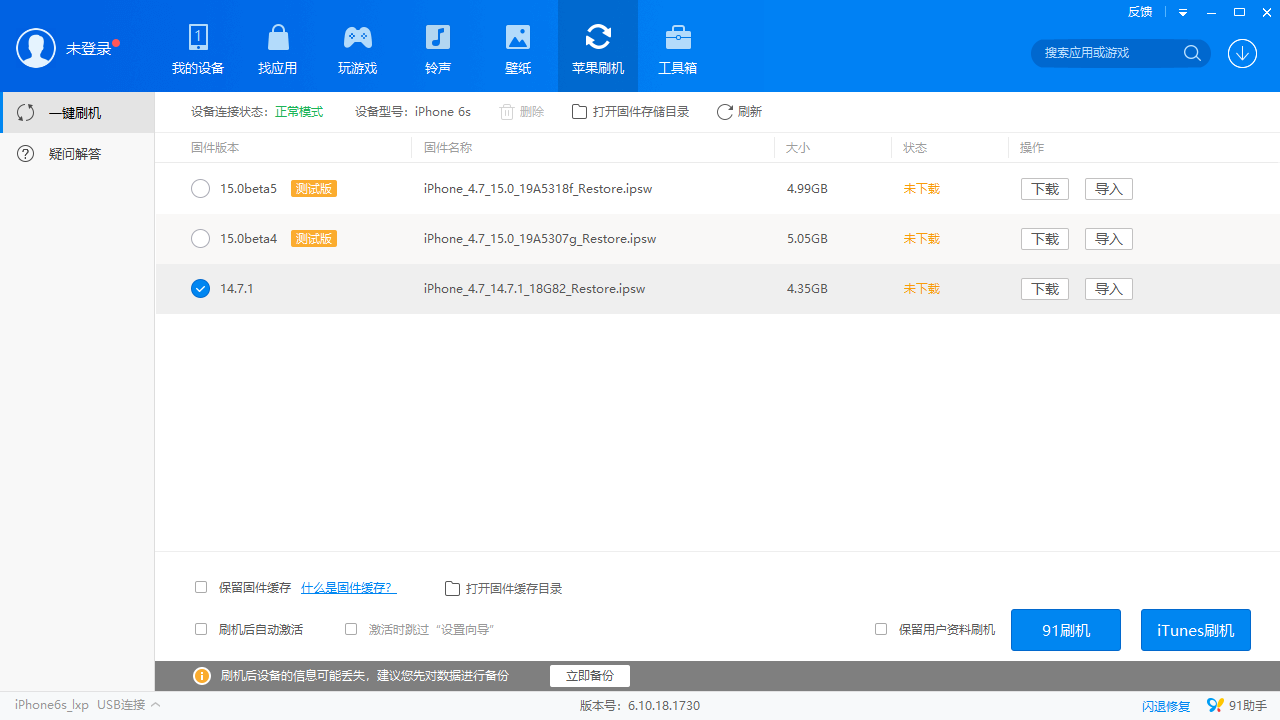Open the 壁纸 wallpaper icon
The width and height of the screenshot is (1280, 720).
518,38
